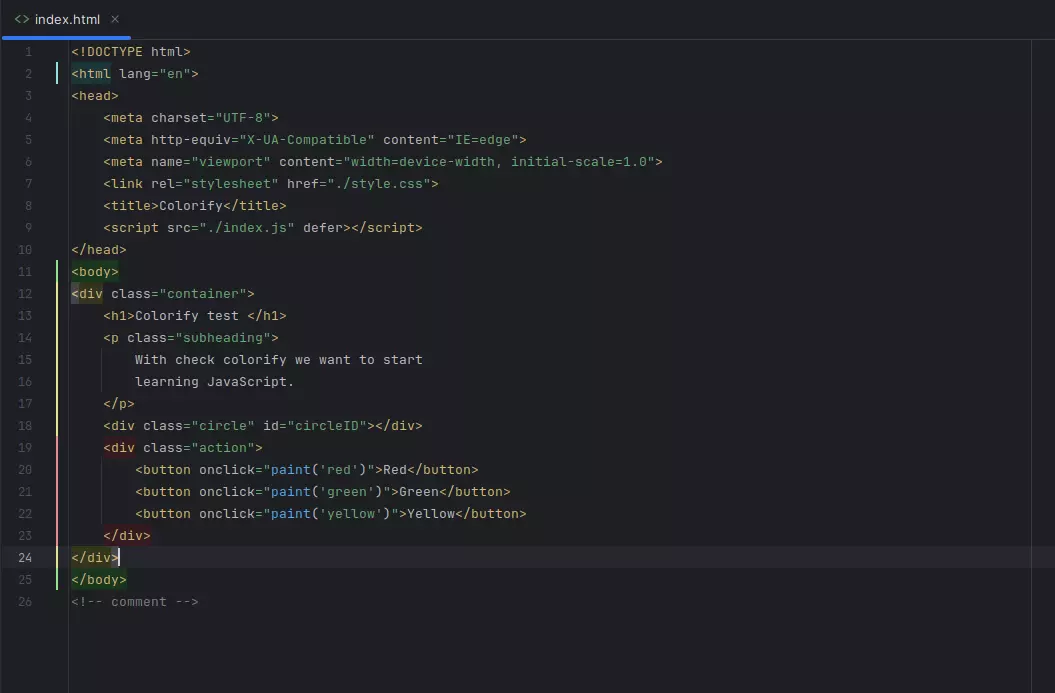Click the comment text on line 26
This screenshot has width=1055, height=693.
[x=135, y=601]
